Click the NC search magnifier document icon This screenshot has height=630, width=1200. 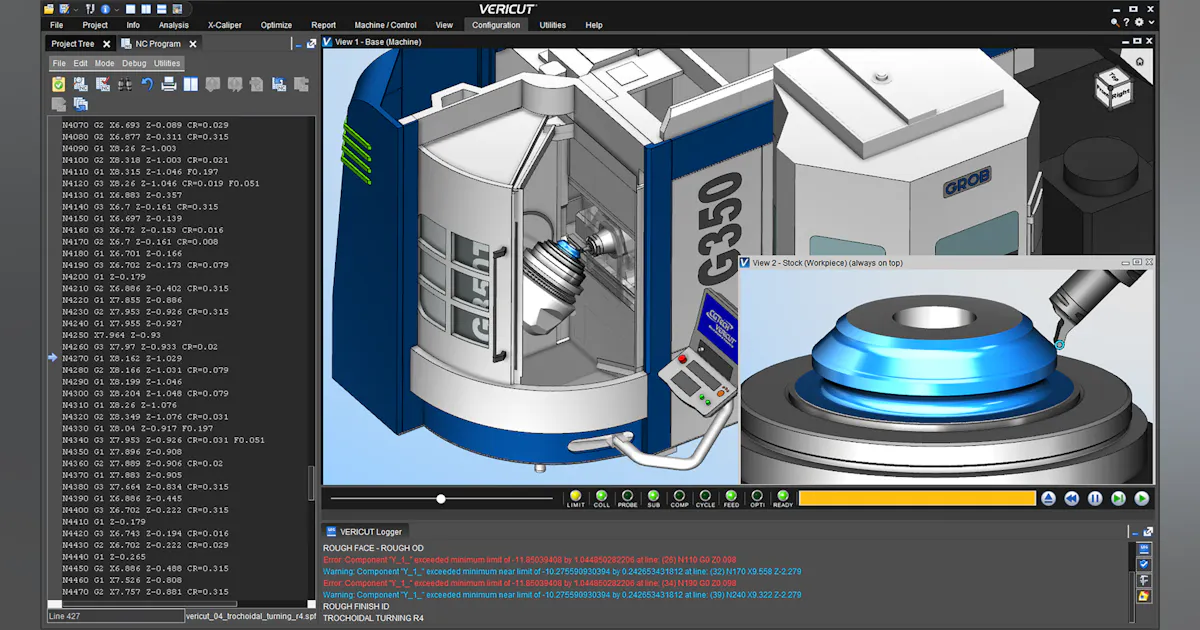81,84
